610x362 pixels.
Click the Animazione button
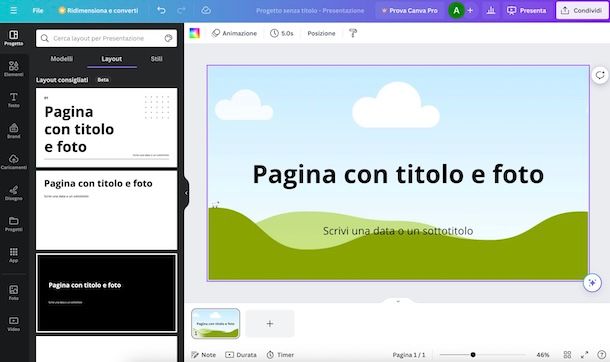(x=234, y=33)
